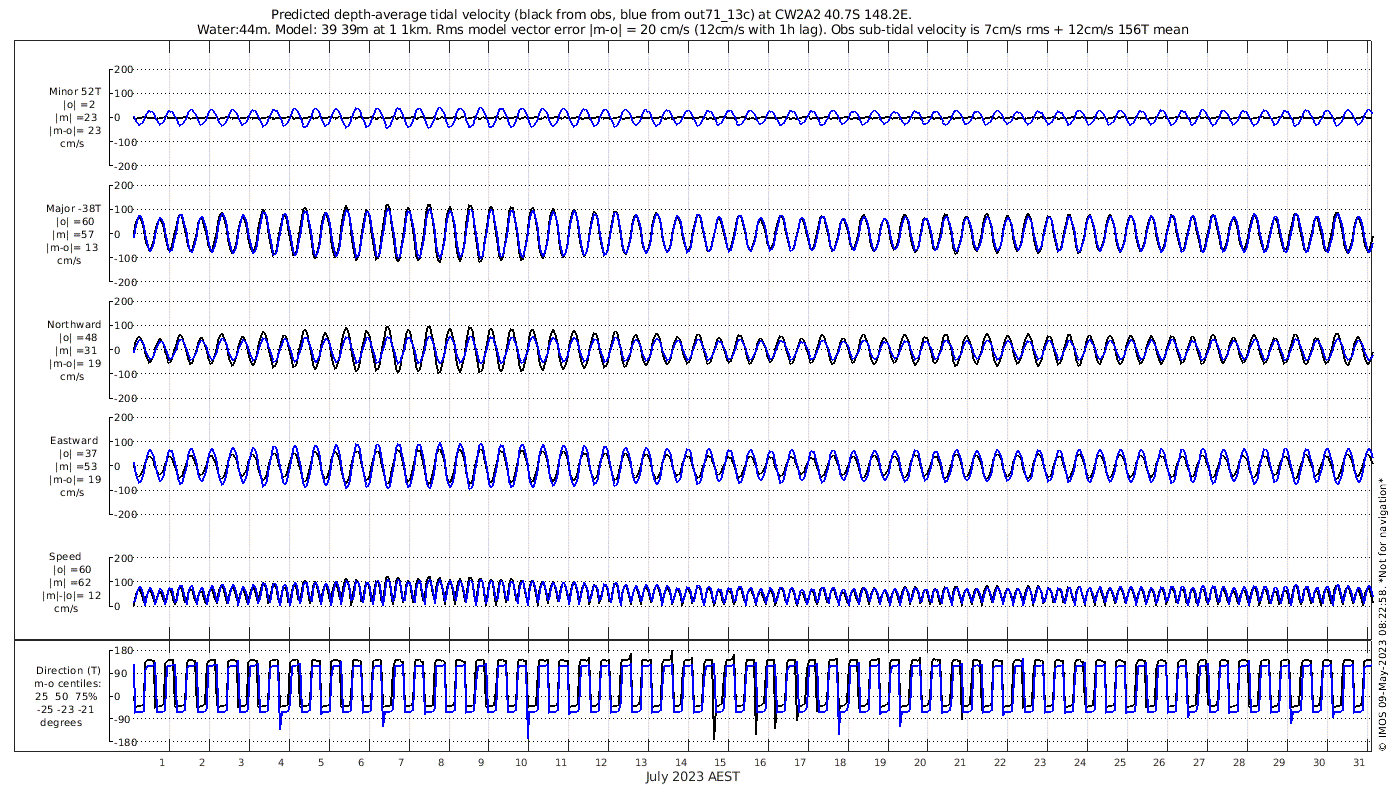Click the '|m| =23' value in Minor panel

click(x=76, y=118)
